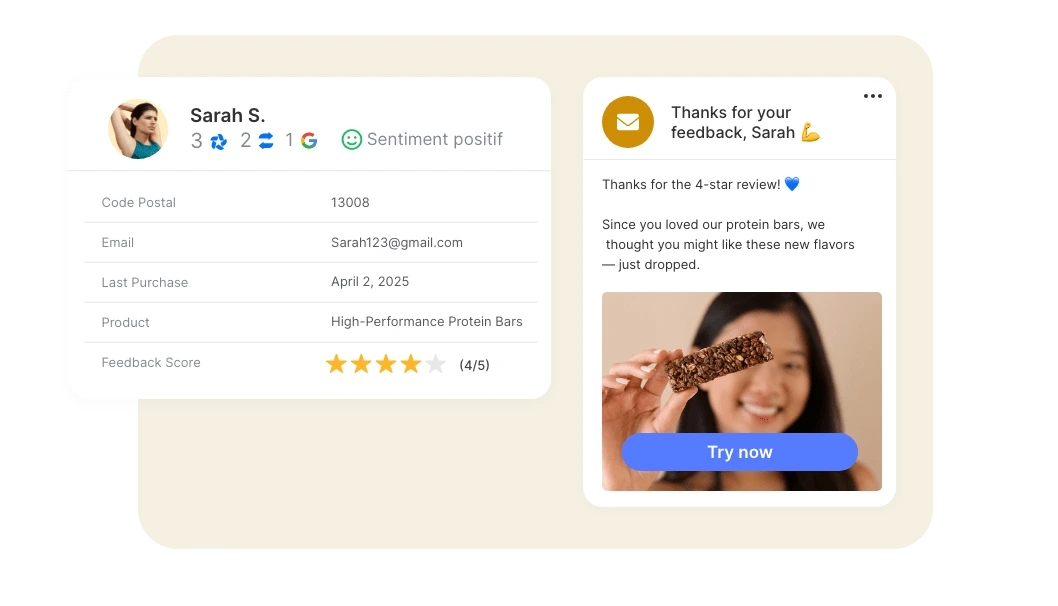Click the flexed bicep emoji
Image resolution: width=1058 pixels, height=606 pixels.
tap(810, 132)
